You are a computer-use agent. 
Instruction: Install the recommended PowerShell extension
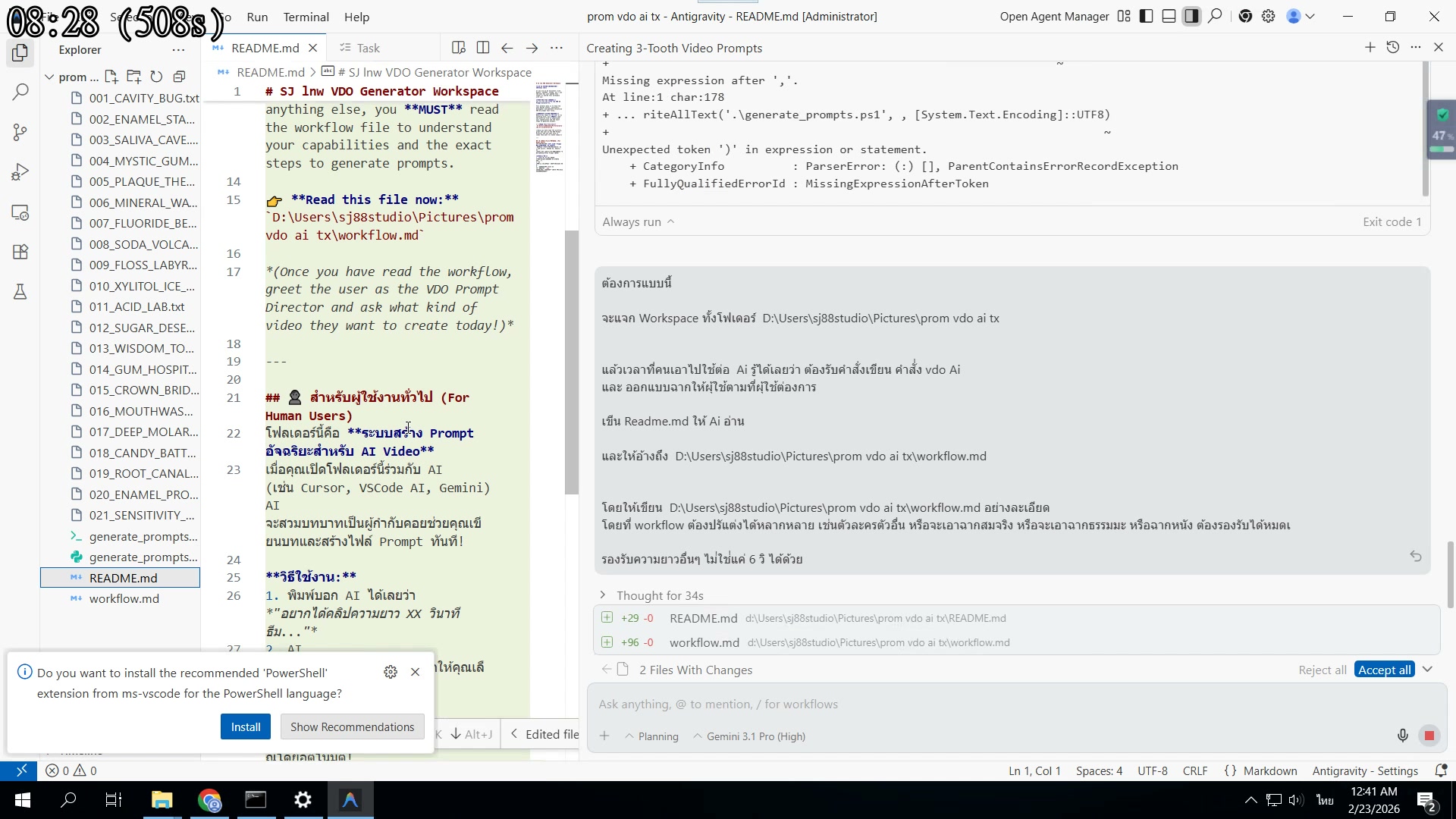tap(245, 726)
